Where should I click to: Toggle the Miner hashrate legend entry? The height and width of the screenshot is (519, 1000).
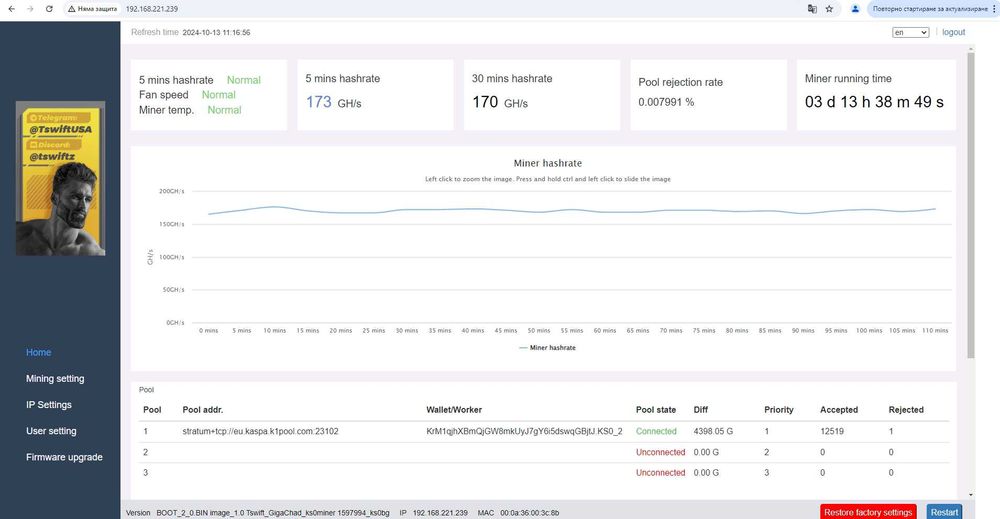(547, 347)
